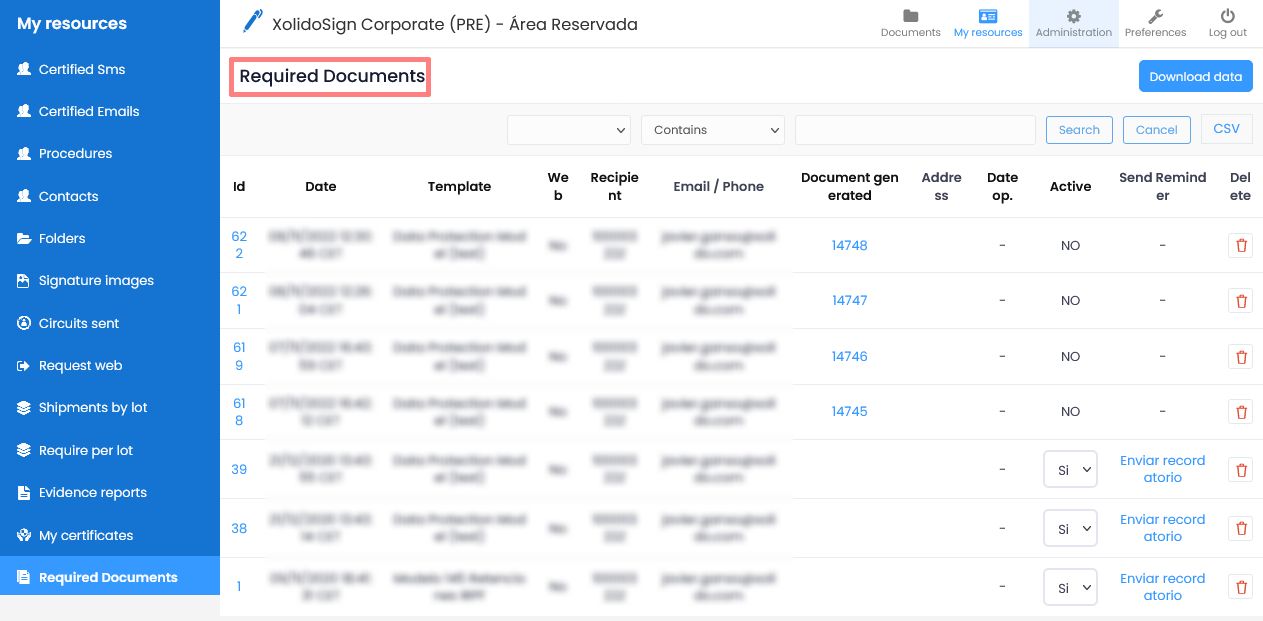Click the Documents folder icon in header
Image resolution: width=1263 pixels, height=621 pixels.
pos(910,16)
